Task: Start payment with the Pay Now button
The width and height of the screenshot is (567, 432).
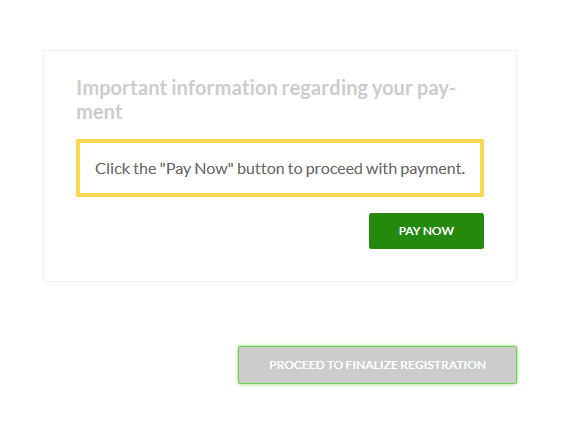Action: 426,231
